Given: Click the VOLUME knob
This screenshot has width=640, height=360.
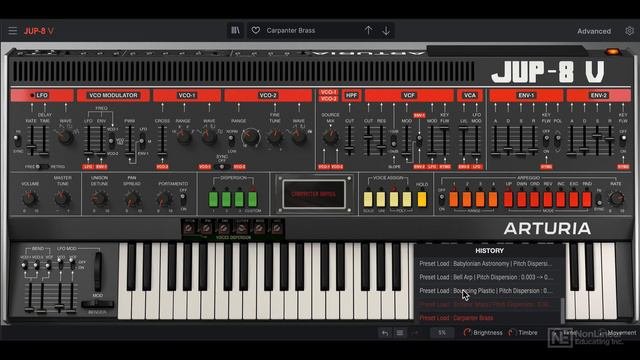Looking at the screenshot, I should (30, 199).
